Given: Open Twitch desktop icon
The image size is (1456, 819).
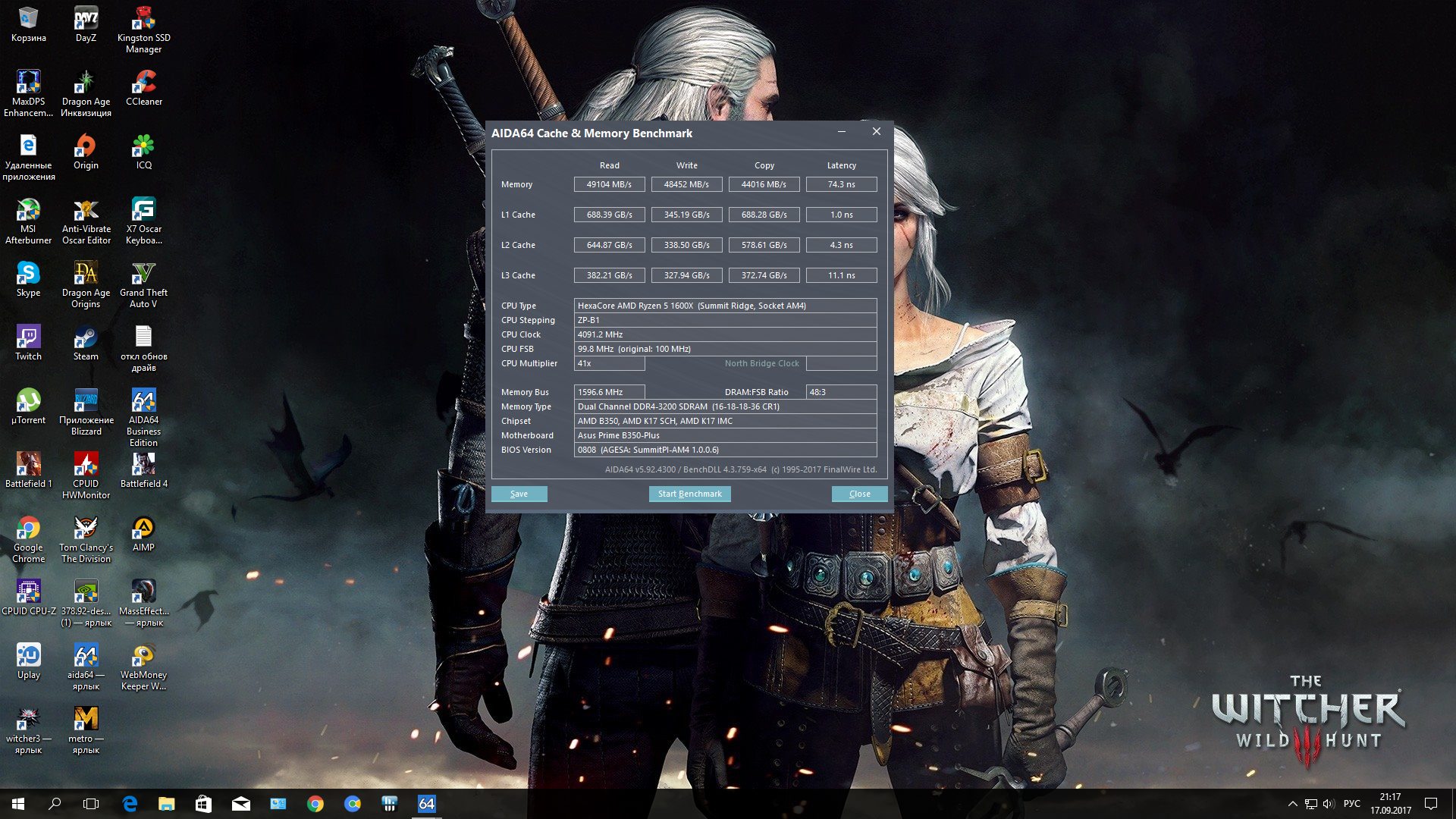Looking at the screenshot, I should [28, 342].
